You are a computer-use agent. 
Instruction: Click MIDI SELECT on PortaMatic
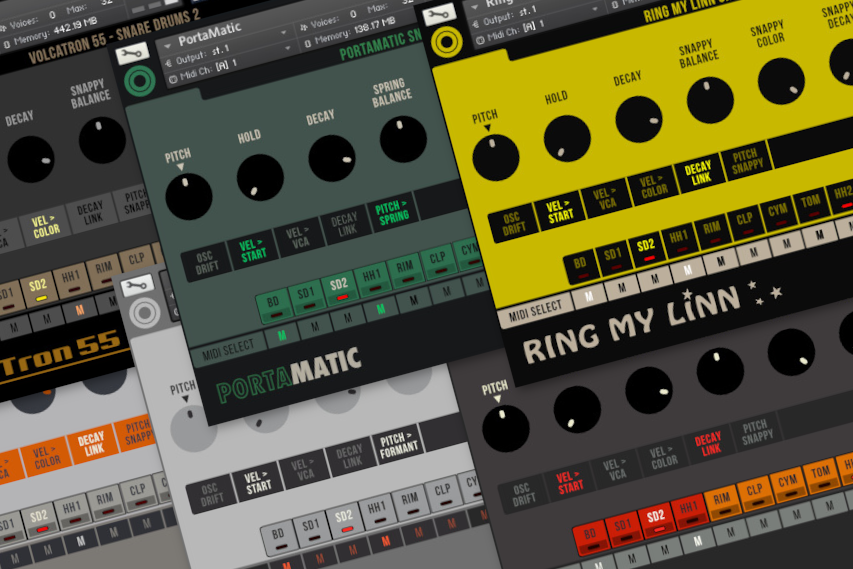228,351
